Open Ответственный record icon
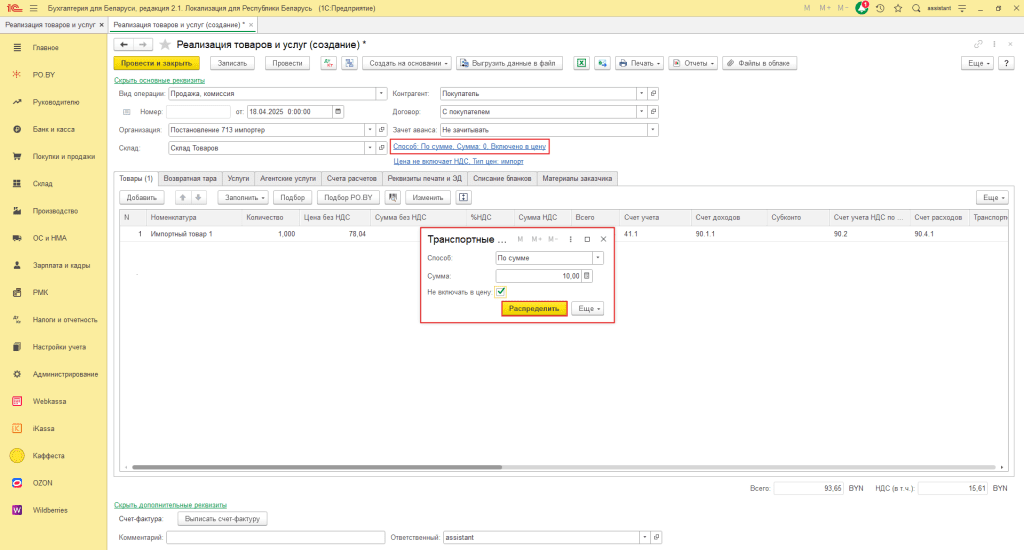This screenshot has width=1024, height=550. pos(656,538)
